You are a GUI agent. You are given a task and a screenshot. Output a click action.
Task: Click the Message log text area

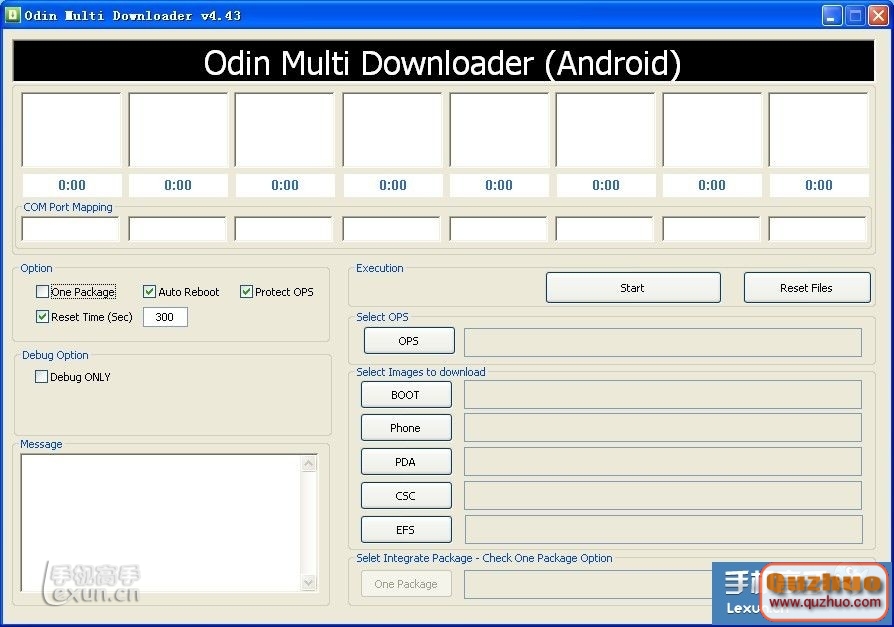coord(161,523)
